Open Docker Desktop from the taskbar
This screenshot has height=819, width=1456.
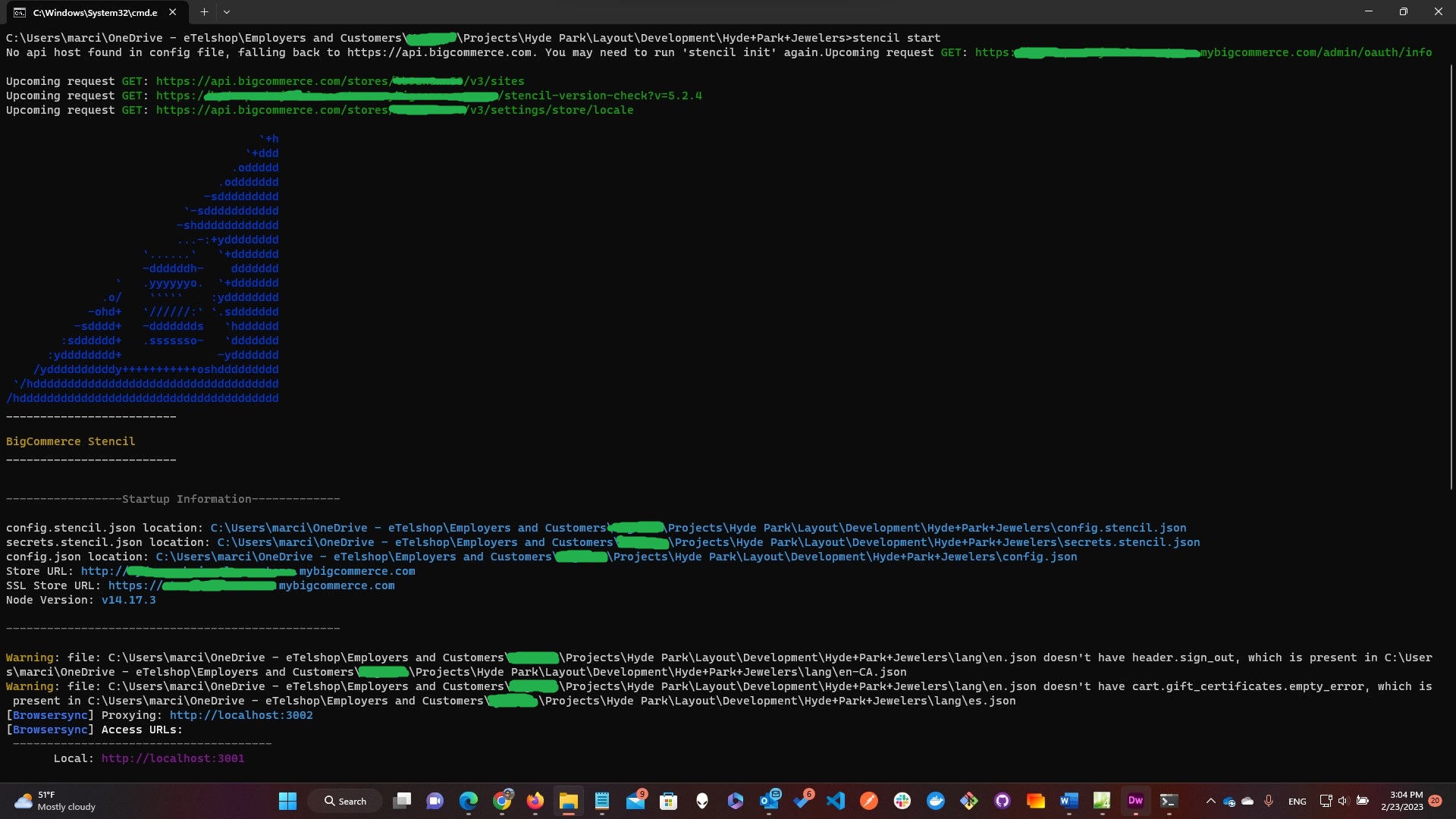[936, 801]
